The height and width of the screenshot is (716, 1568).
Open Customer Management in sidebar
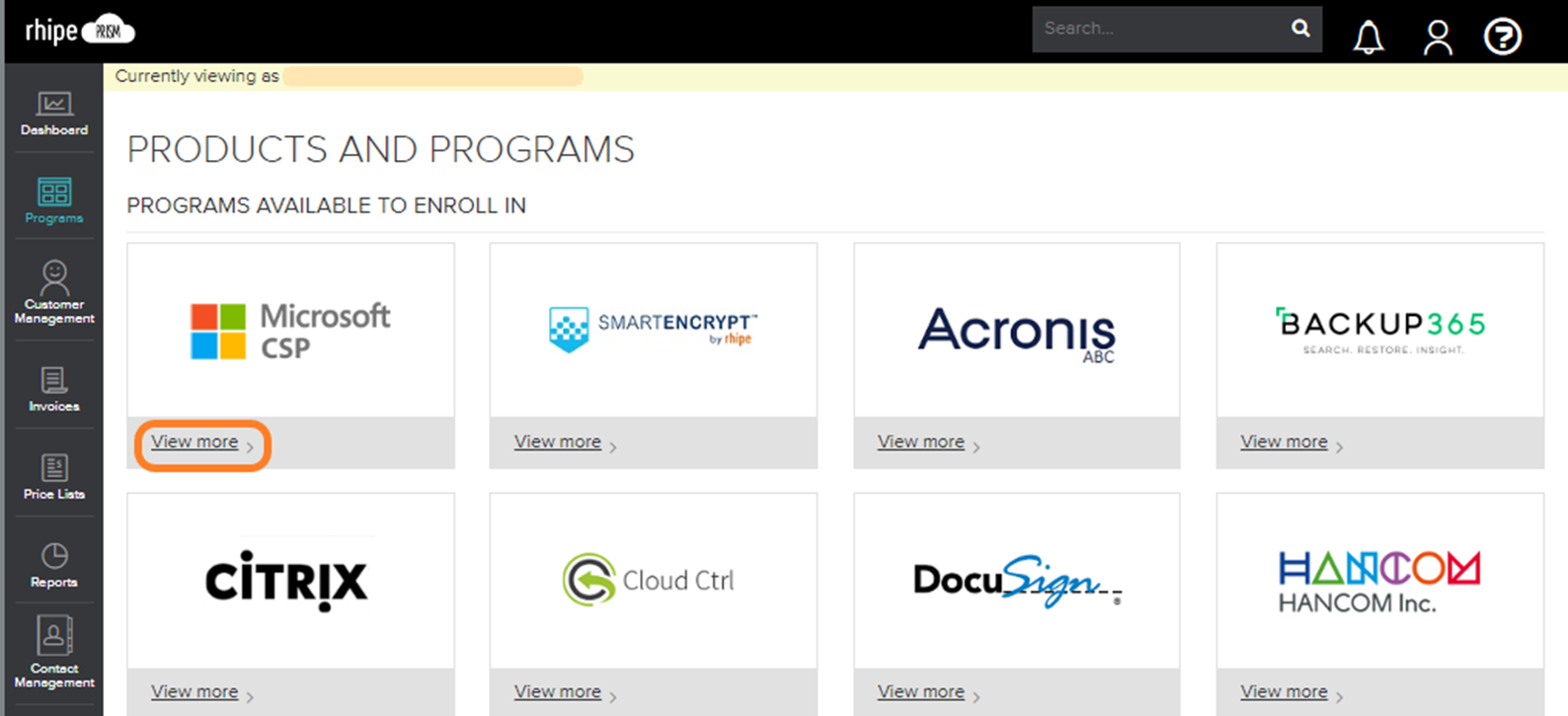pyautogui.click(x=54, y=292)
